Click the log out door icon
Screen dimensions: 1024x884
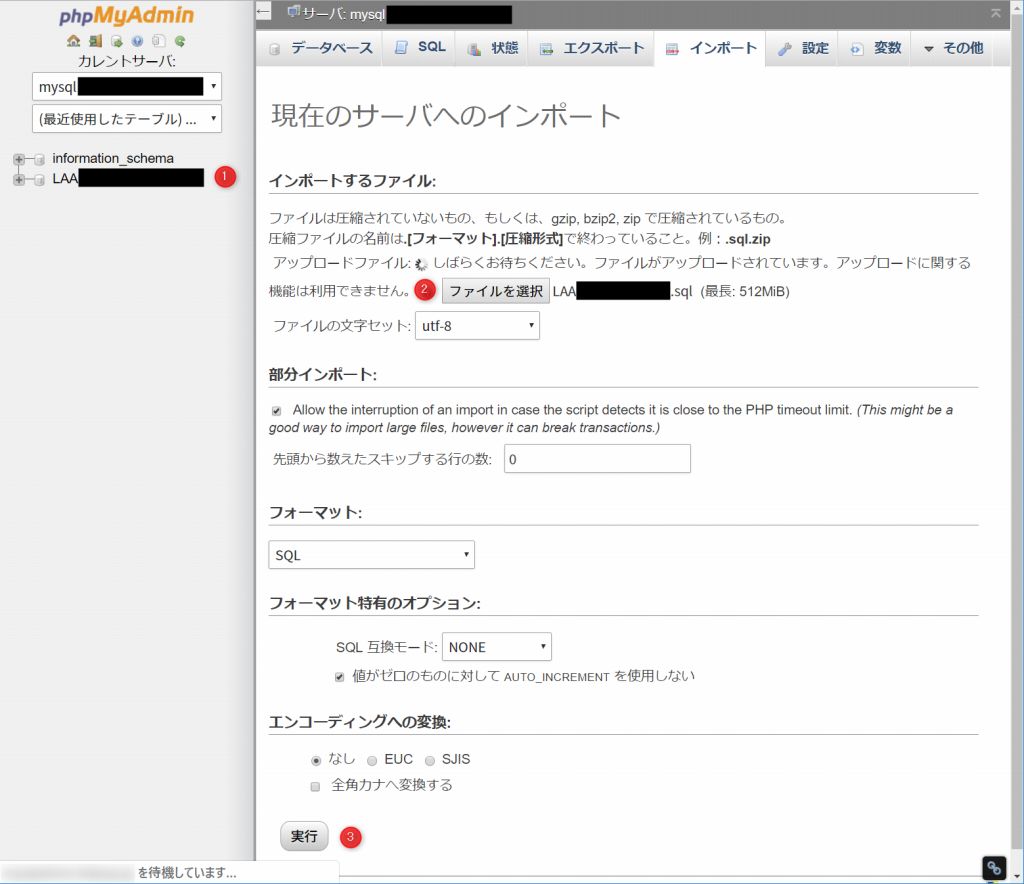[95, 41]
